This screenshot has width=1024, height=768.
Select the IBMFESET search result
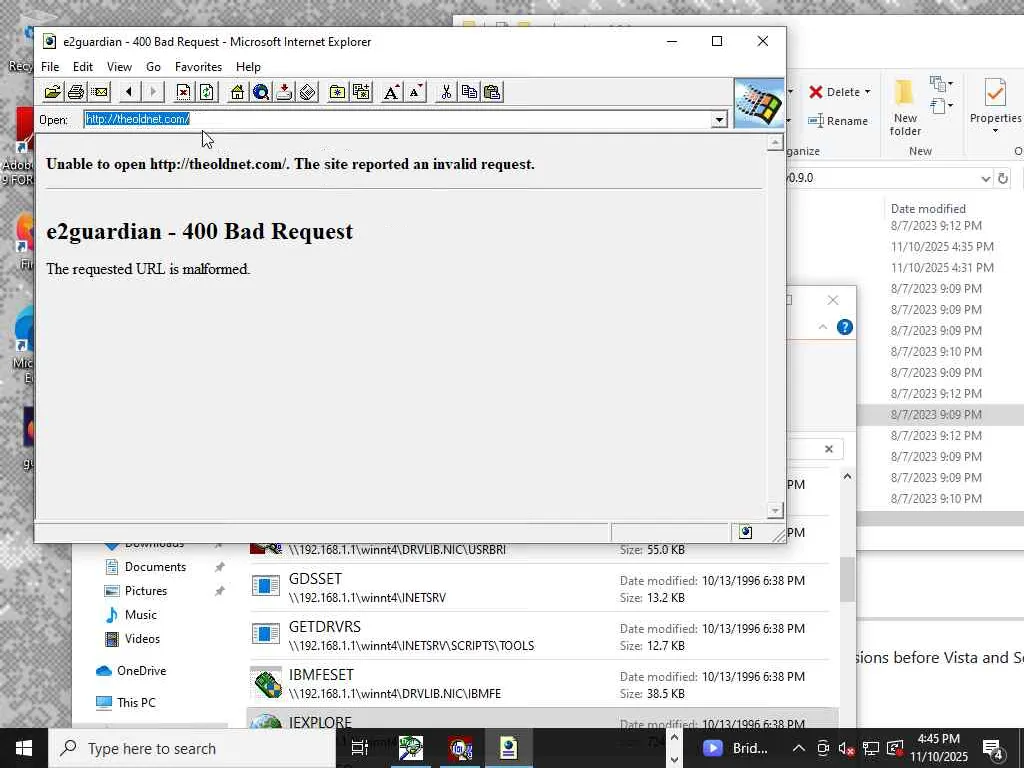pyautogui.click(x=539, y=684)
